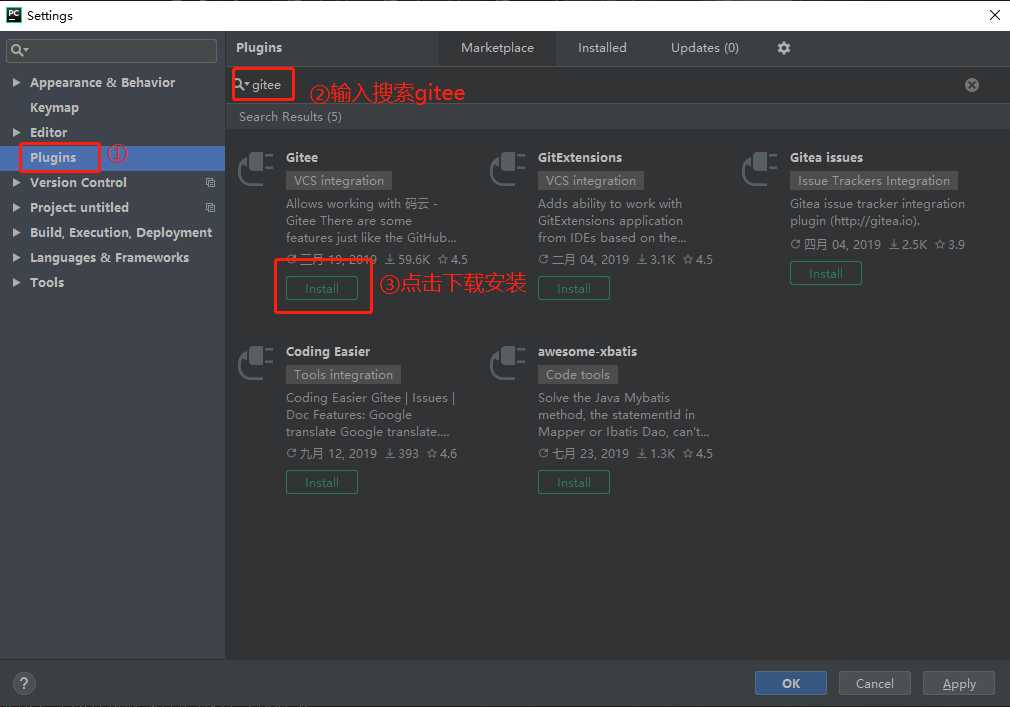Image resolution: width=1010 pixels, height=707 pixels.
Task: Install the Coding Easier plugin
Action: [x=321, y=483]
